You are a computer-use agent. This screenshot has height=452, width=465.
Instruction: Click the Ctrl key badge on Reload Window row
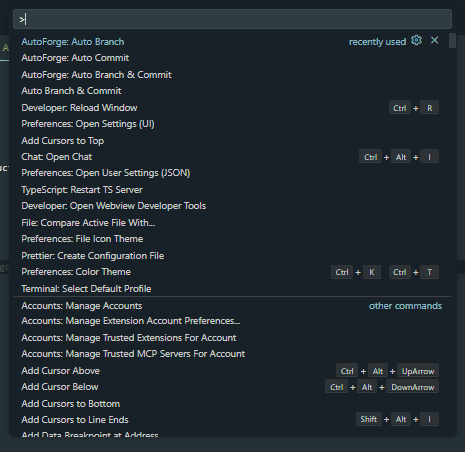[400, 108]
